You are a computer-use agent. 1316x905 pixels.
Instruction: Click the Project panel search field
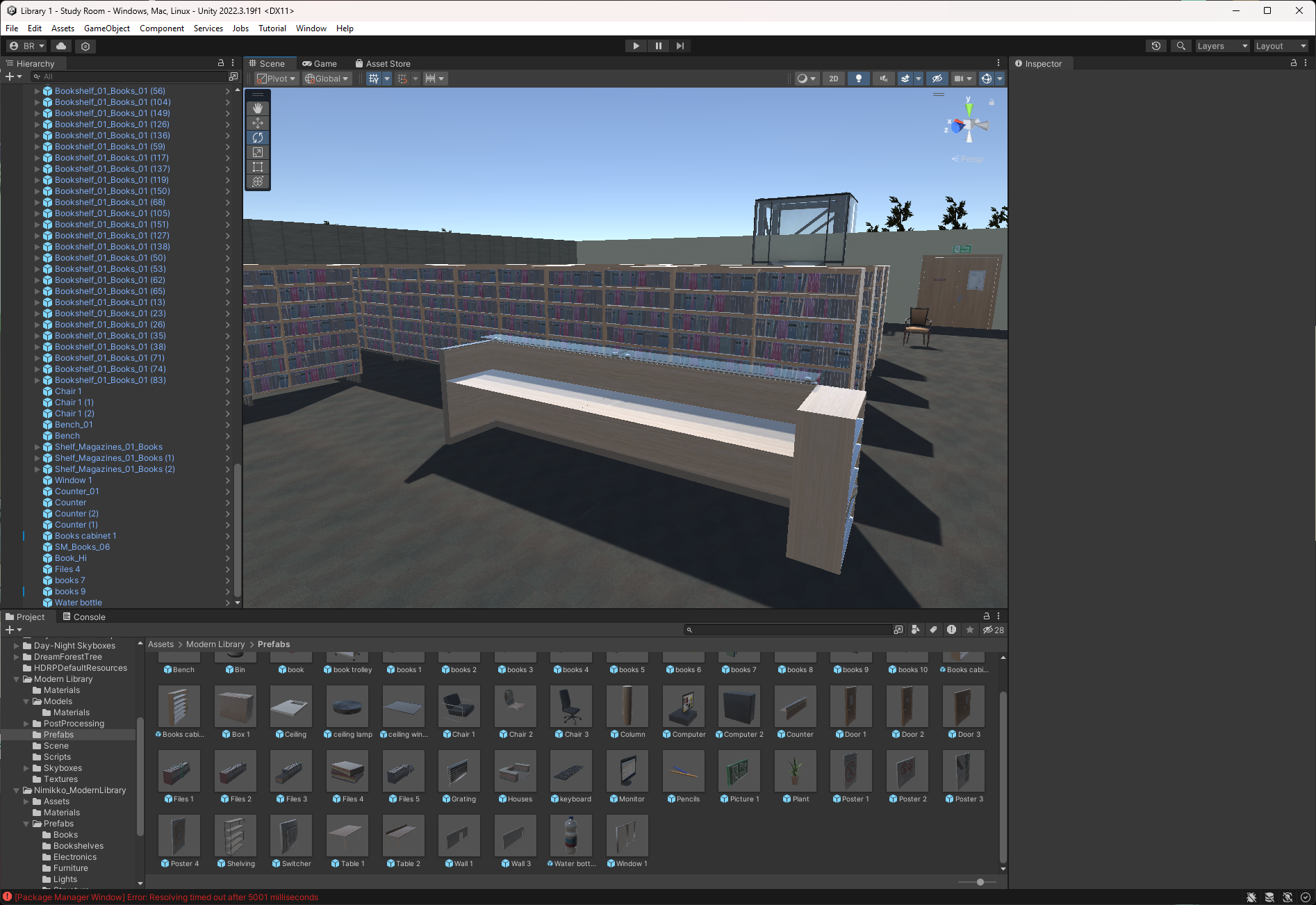point(788,630)
